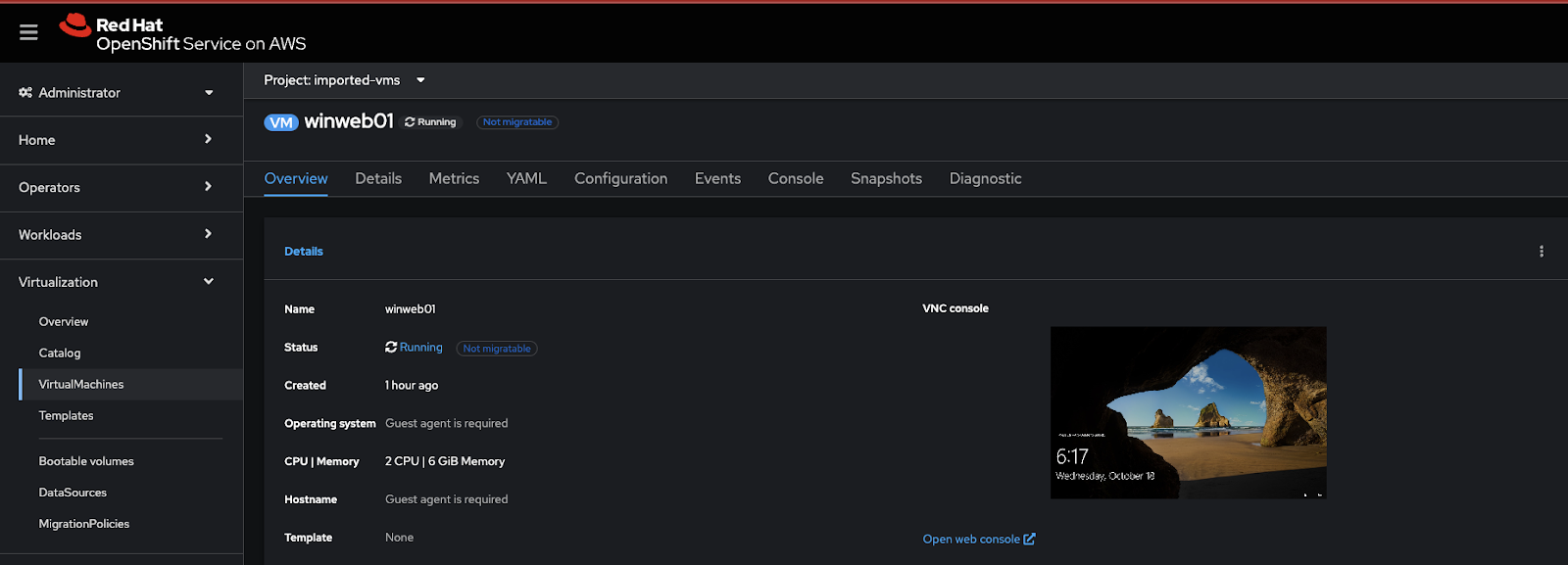Click the winweb01 page title

349,121
